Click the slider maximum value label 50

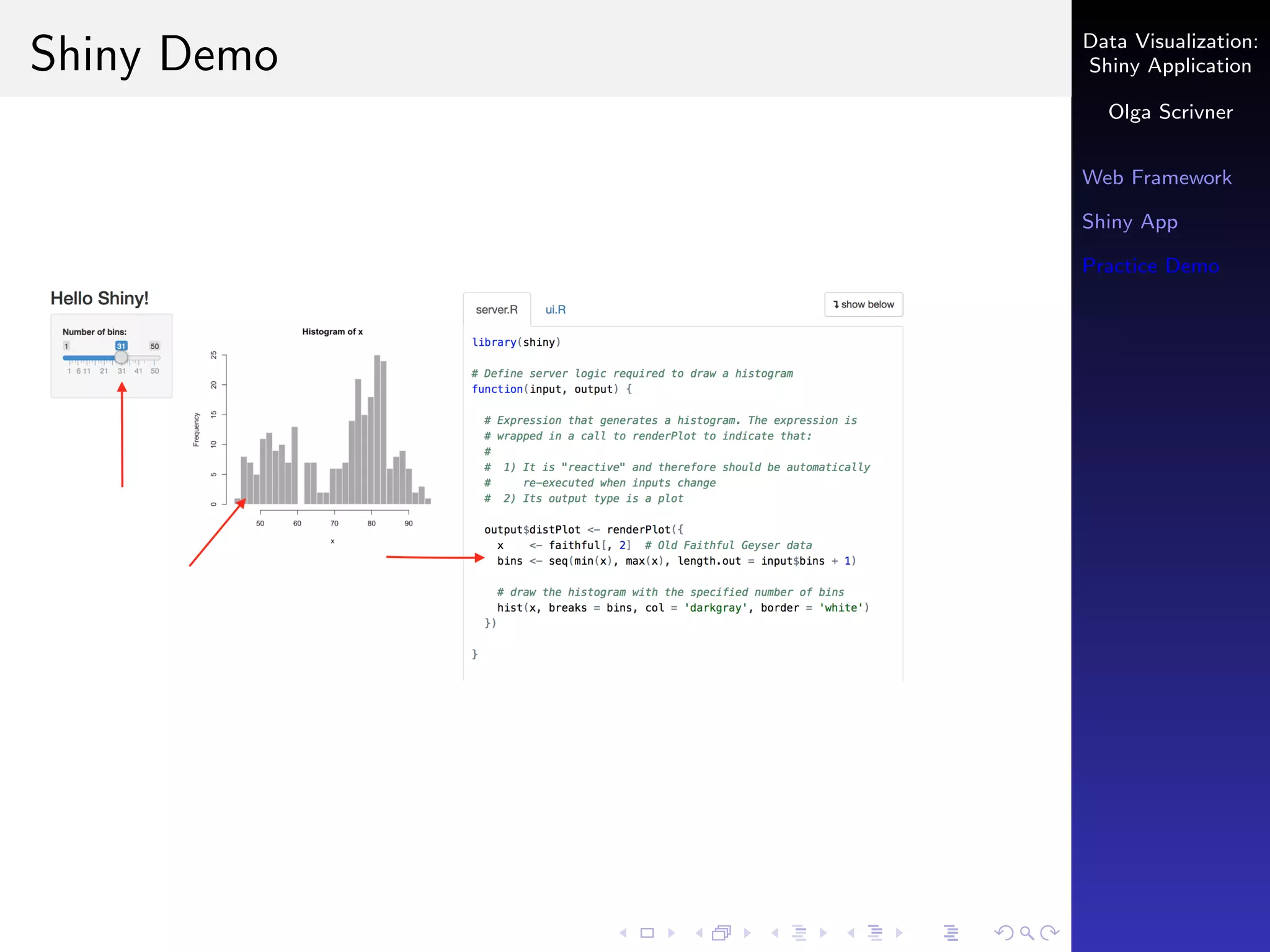click(x=154, y=346)
